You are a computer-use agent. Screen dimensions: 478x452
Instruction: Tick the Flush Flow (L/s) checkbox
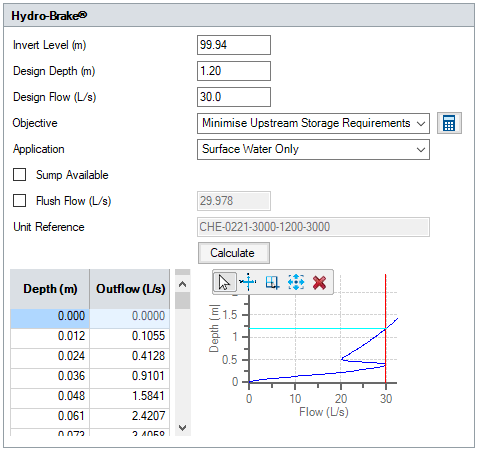19,200
